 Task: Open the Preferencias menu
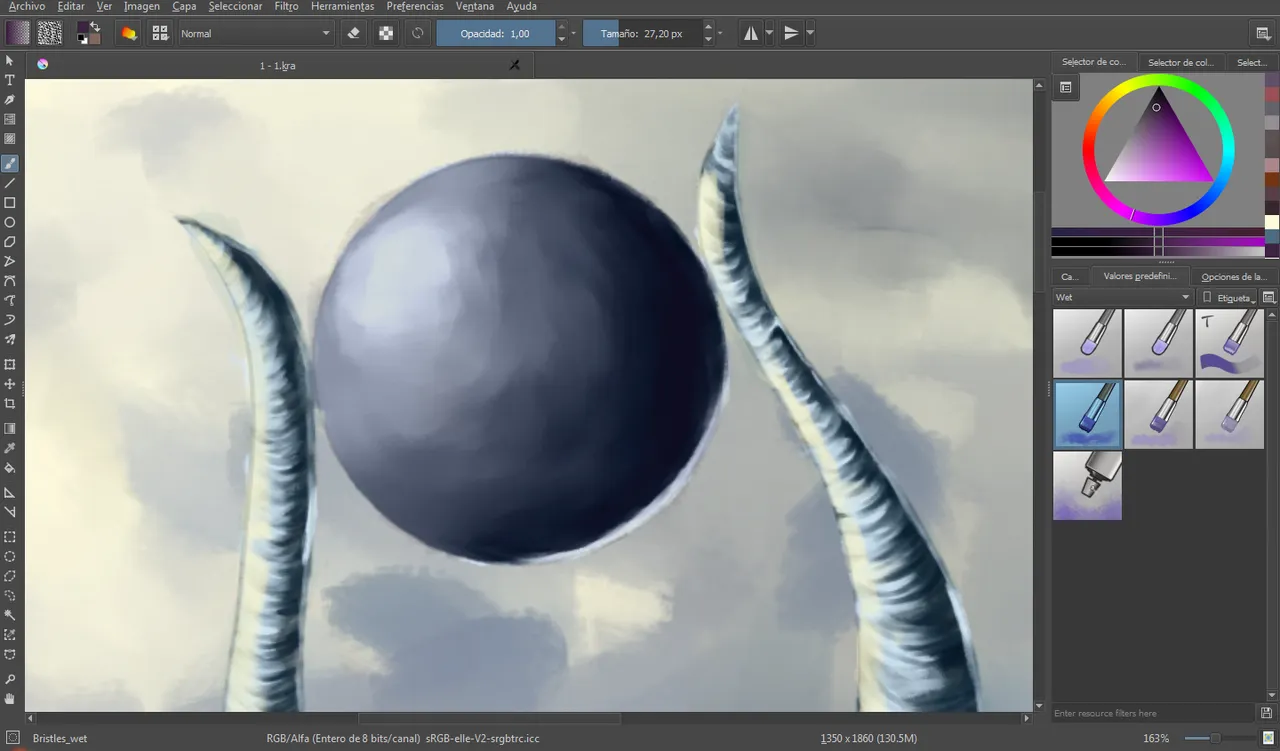click(x=415, y=6)
